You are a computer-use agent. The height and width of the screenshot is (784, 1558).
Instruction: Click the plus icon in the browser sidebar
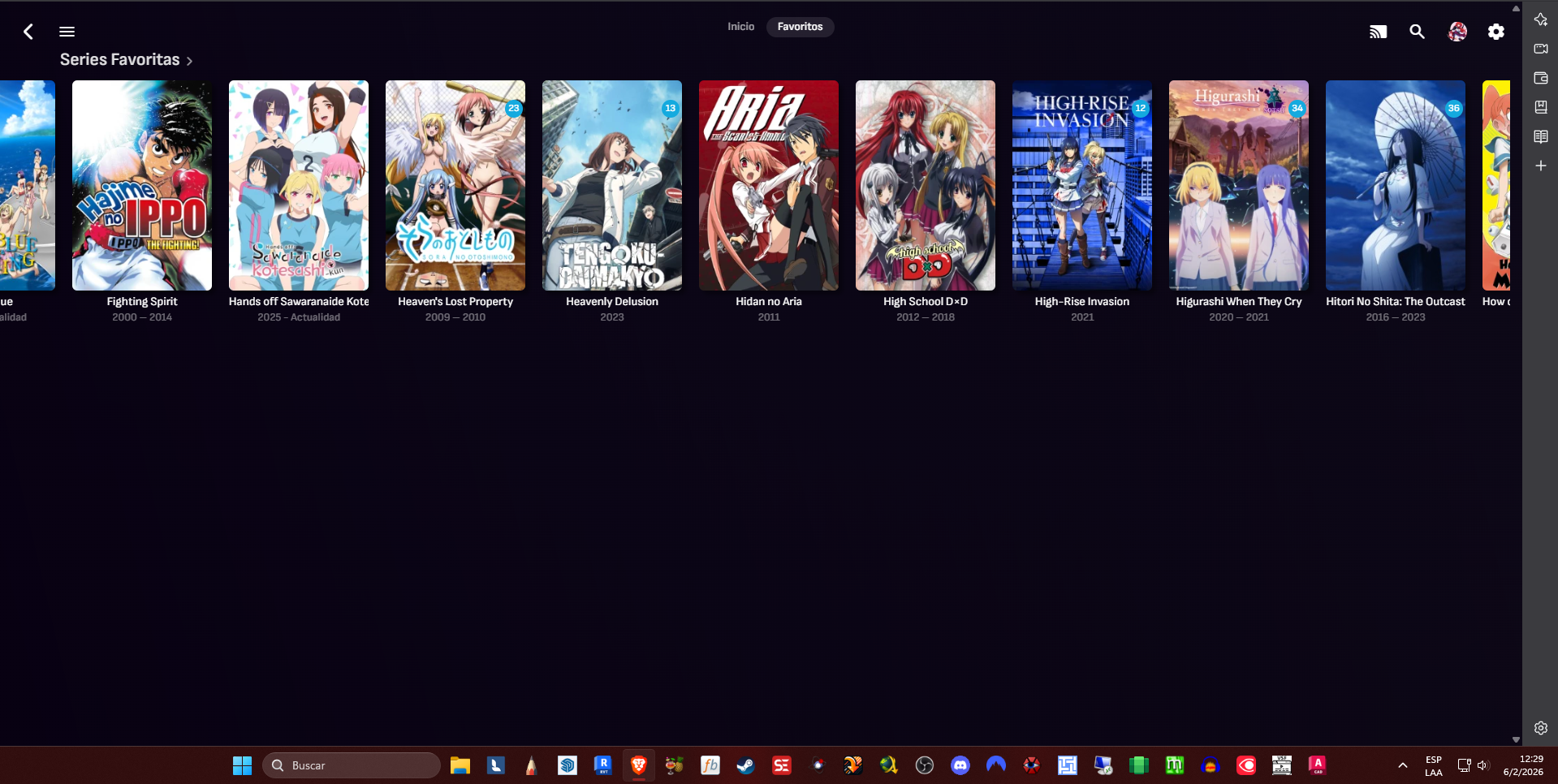pos(1541,166)
